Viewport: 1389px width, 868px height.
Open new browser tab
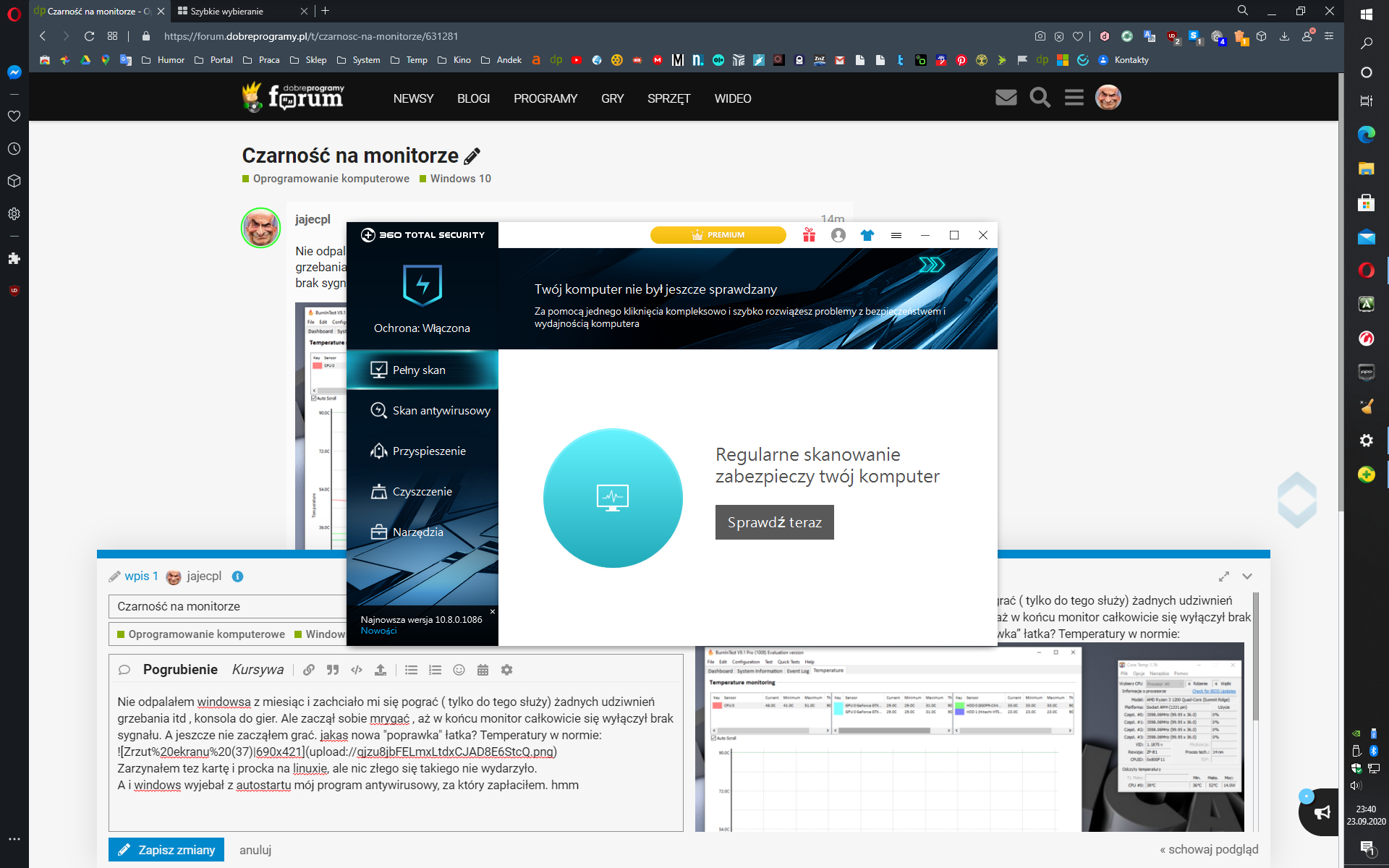pyautogui.click(x=326, y=11)
